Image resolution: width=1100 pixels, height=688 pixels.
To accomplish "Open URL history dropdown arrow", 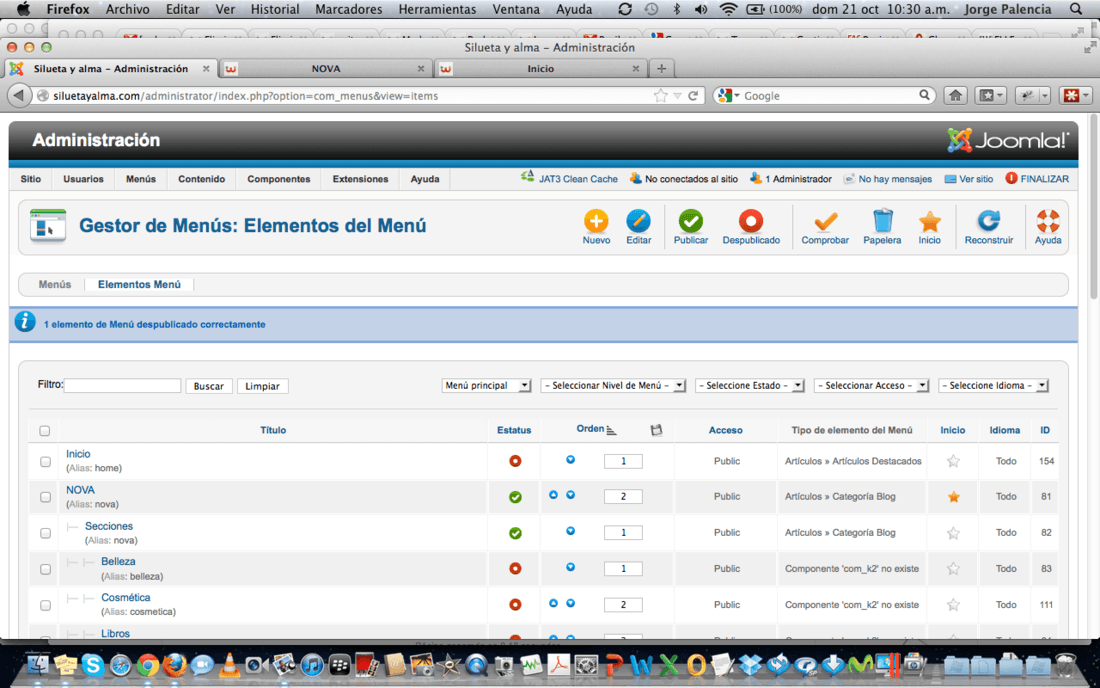I will (677, 95).
